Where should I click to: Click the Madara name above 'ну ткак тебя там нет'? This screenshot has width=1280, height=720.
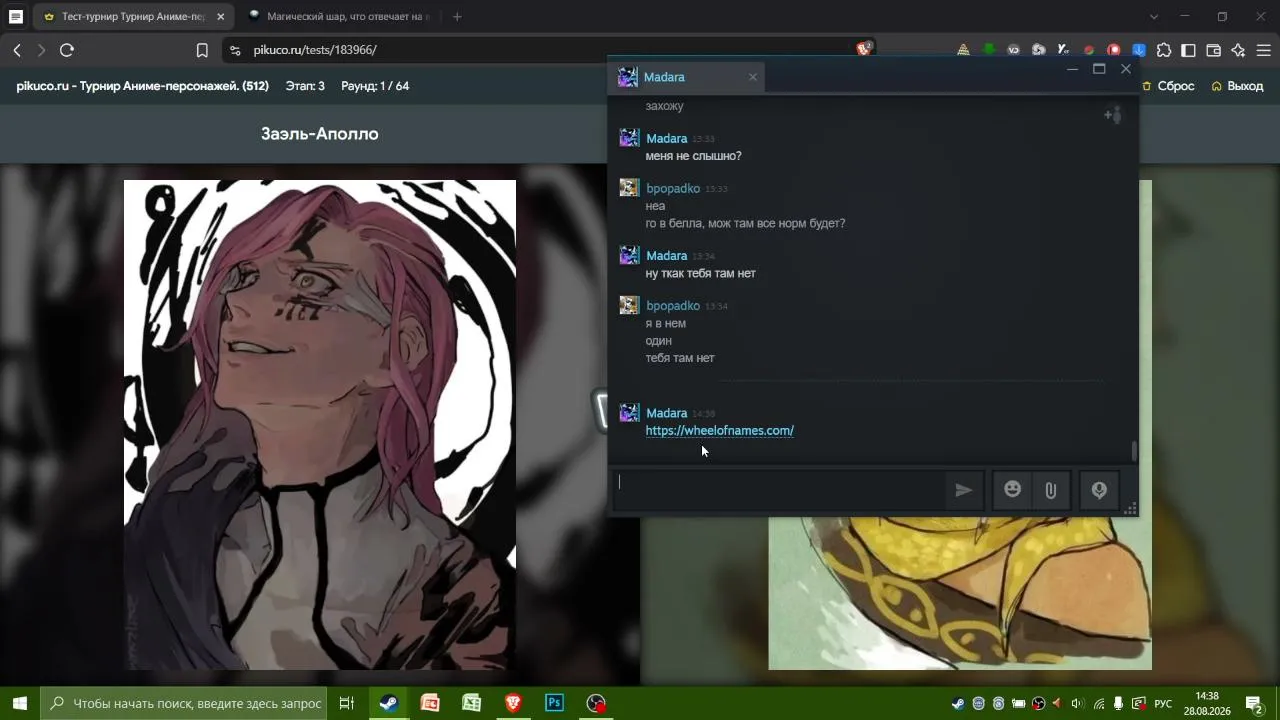tap(666, 256)
